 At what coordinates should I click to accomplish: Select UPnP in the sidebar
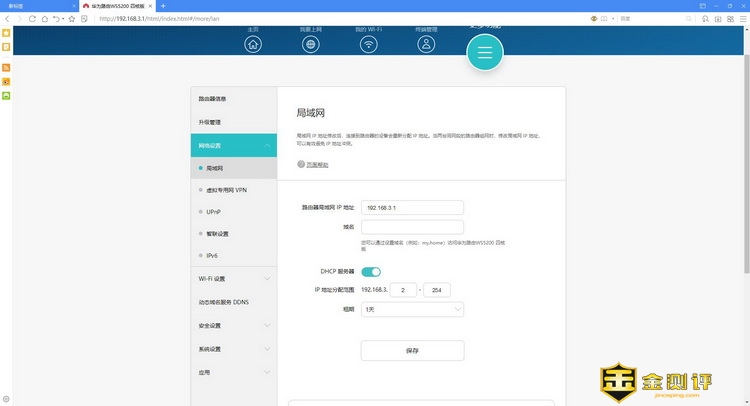pos(213,212)
